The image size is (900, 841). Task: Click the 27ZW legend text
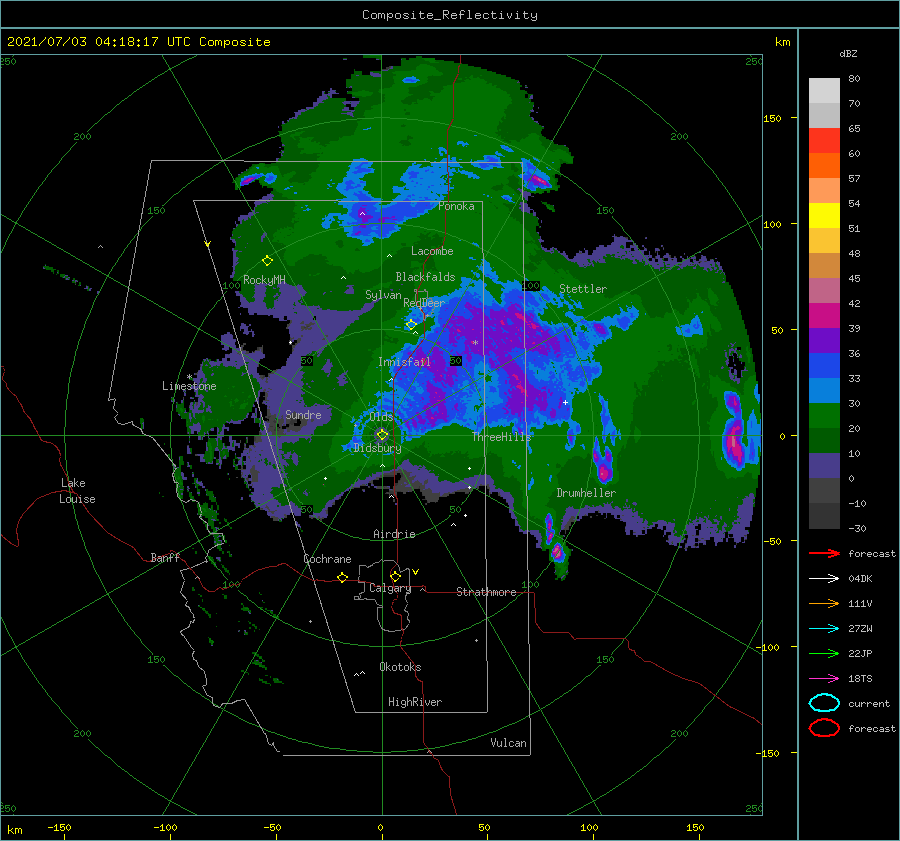coord(860,629)
